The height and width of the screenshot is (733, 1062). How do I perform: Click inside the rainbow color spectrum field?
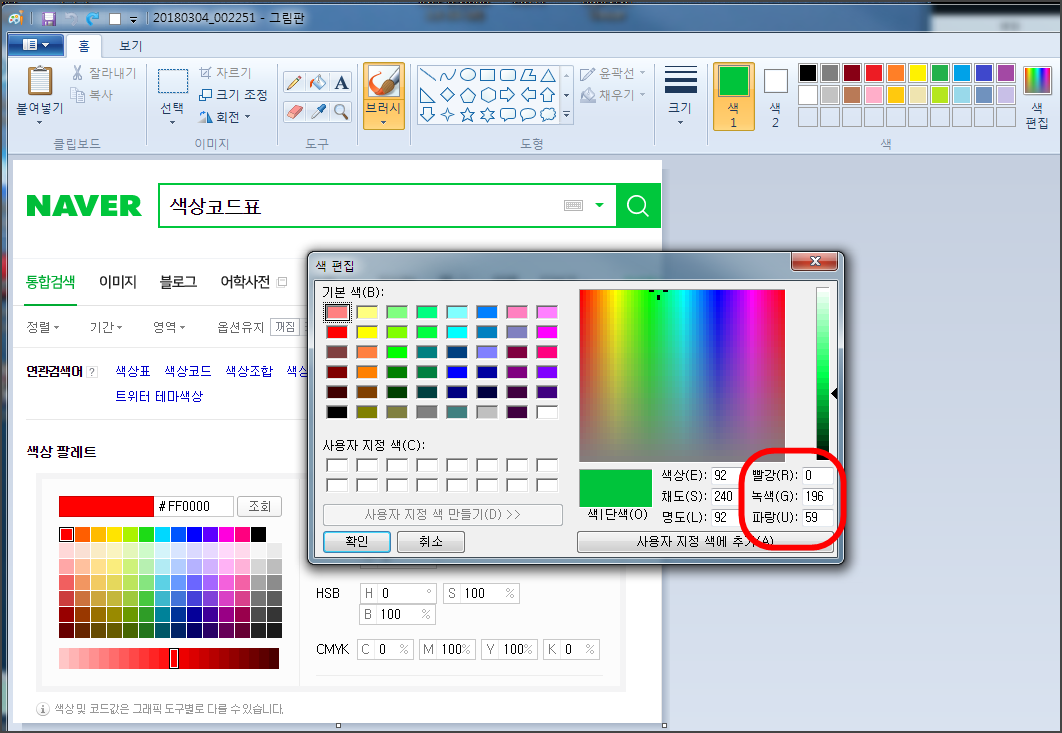[x=682, y=375]
